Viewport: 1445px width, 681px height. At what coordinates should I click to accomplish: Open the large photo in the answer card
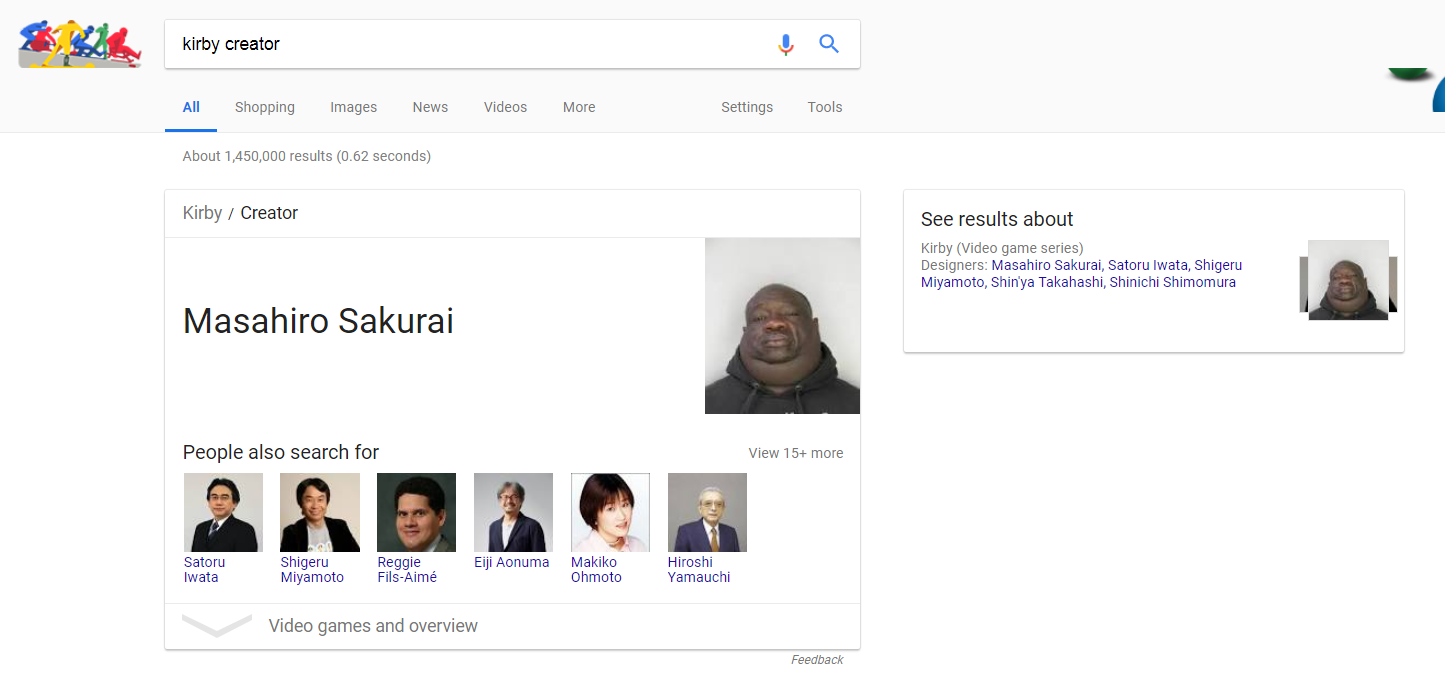point(782,326)
